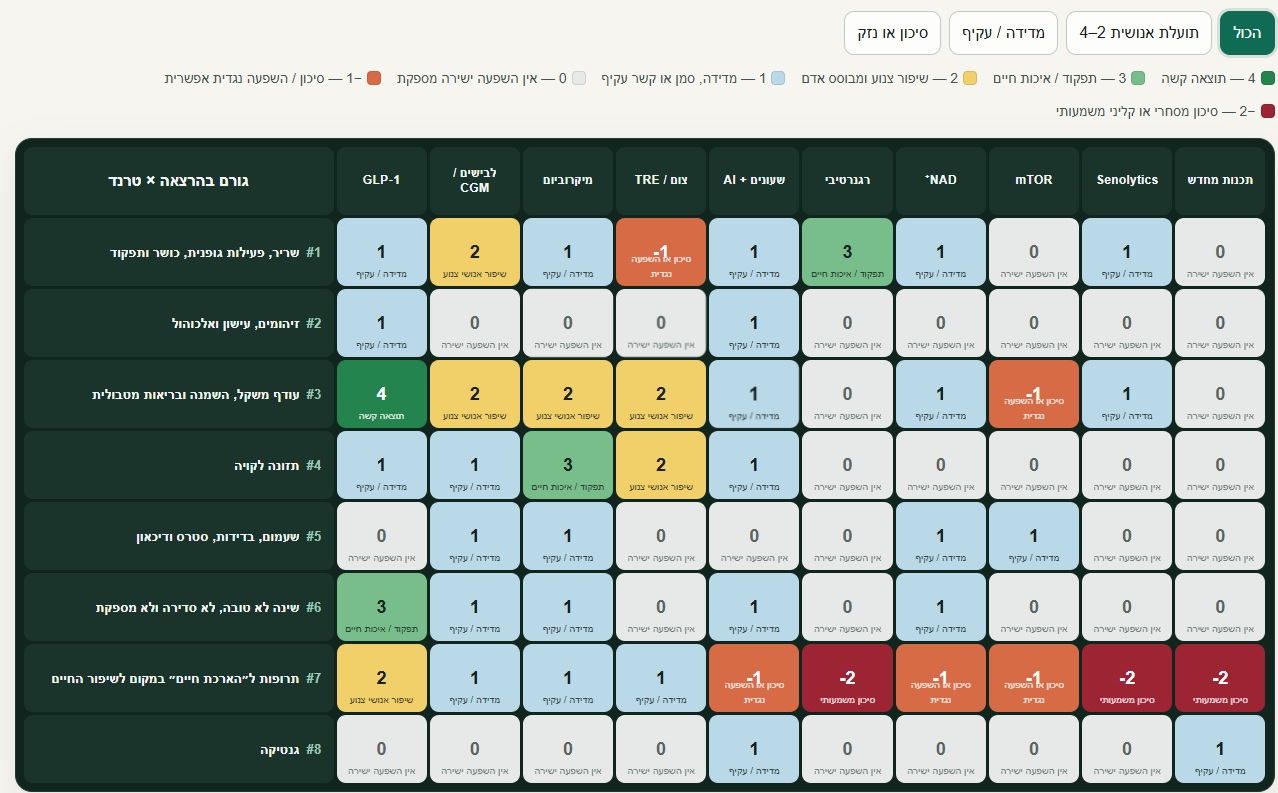Click the yellow 2 cell in GLP-1 row #7
The width and height of the screenshot is (1278, 793).
(381, 678)
